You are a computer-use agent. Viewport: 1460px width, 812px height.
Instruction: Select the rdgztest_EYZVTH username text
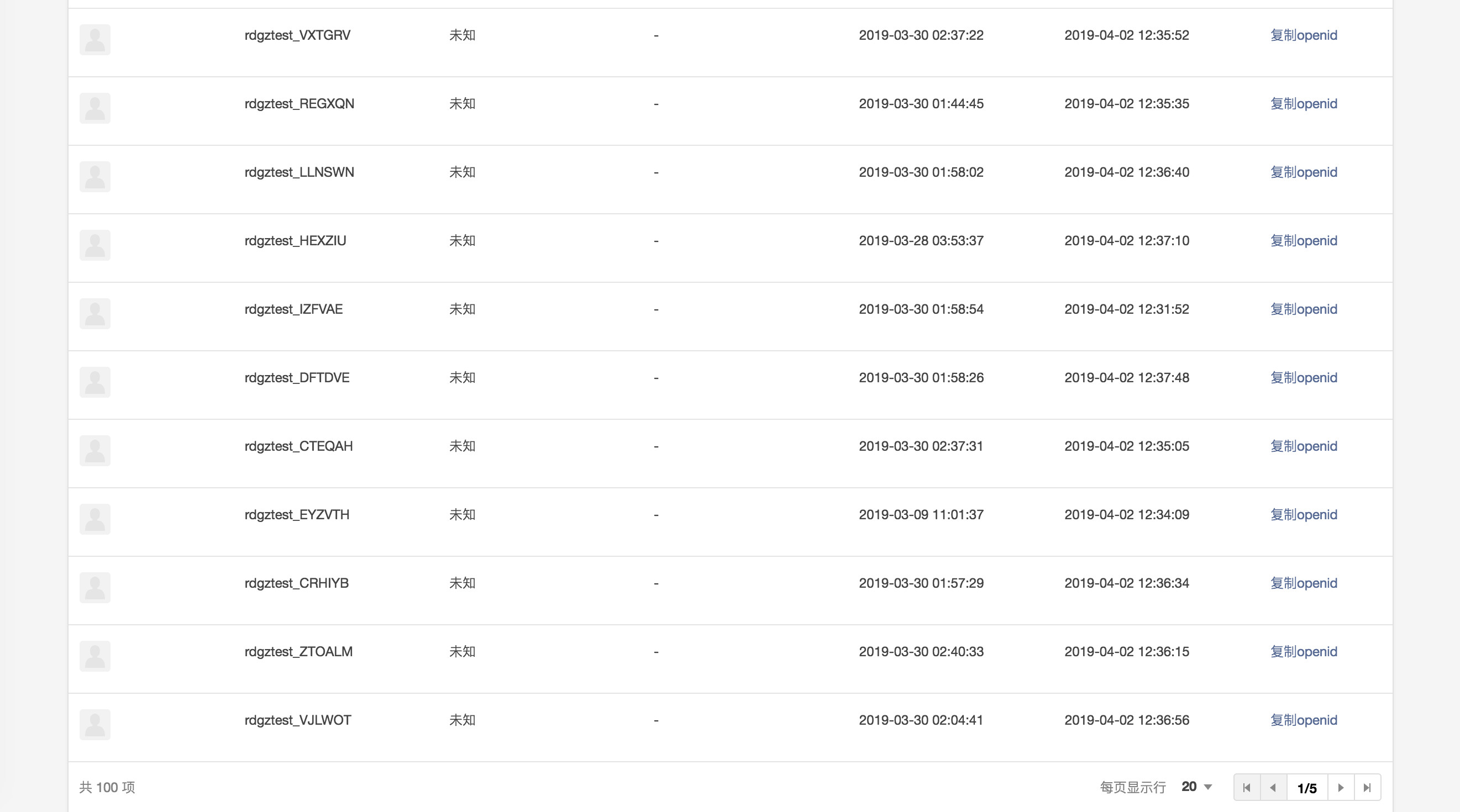tap(297, 514)
